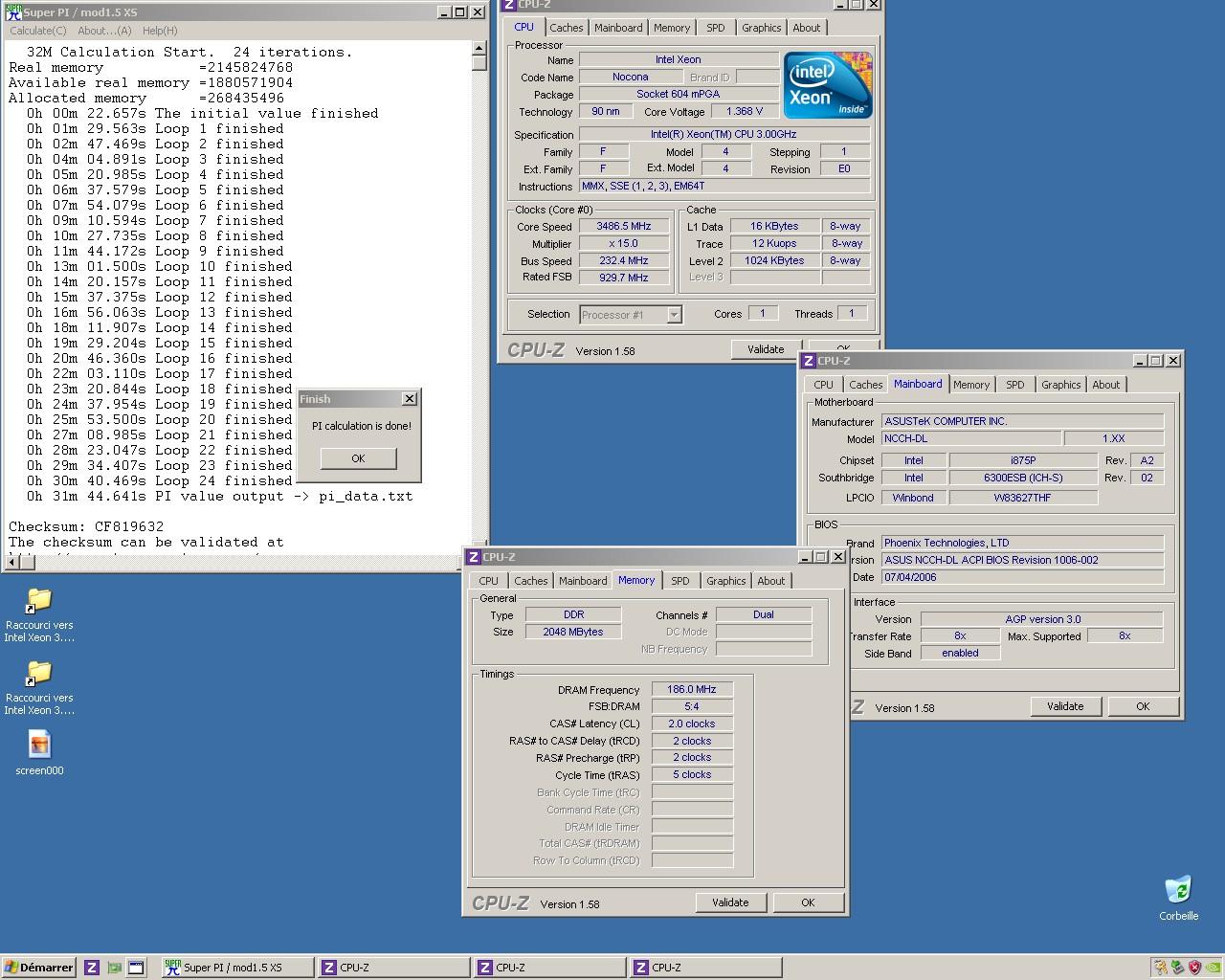Click the Loop 24 finished line
This screenshot has height=980, width=1225.
(160, 480)
